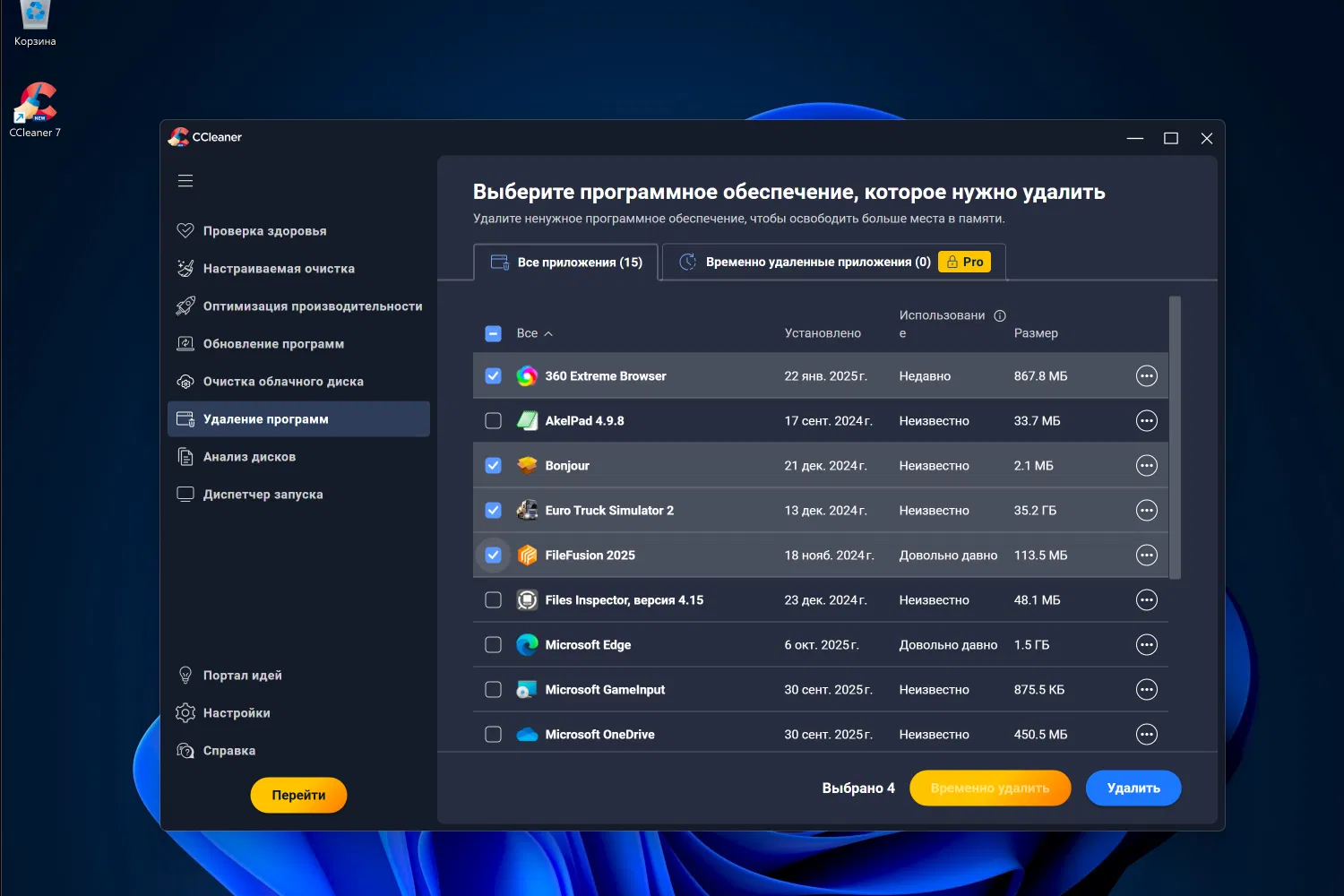
Task: Click the blue 'Удалить' button
Action: (1133, 788)
